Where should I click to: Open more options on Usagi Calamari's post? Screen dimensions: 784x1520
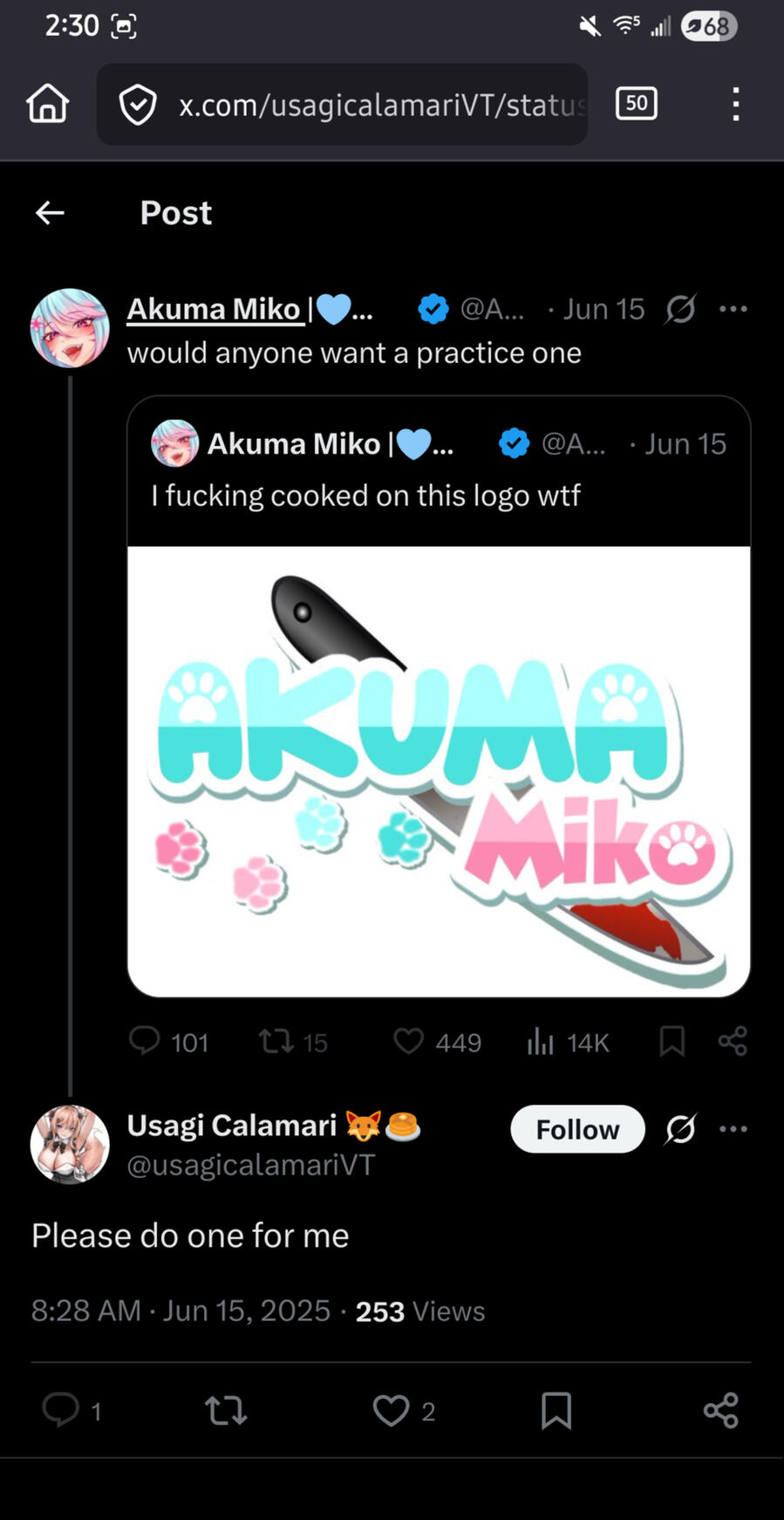click(x=733, y=1129)
